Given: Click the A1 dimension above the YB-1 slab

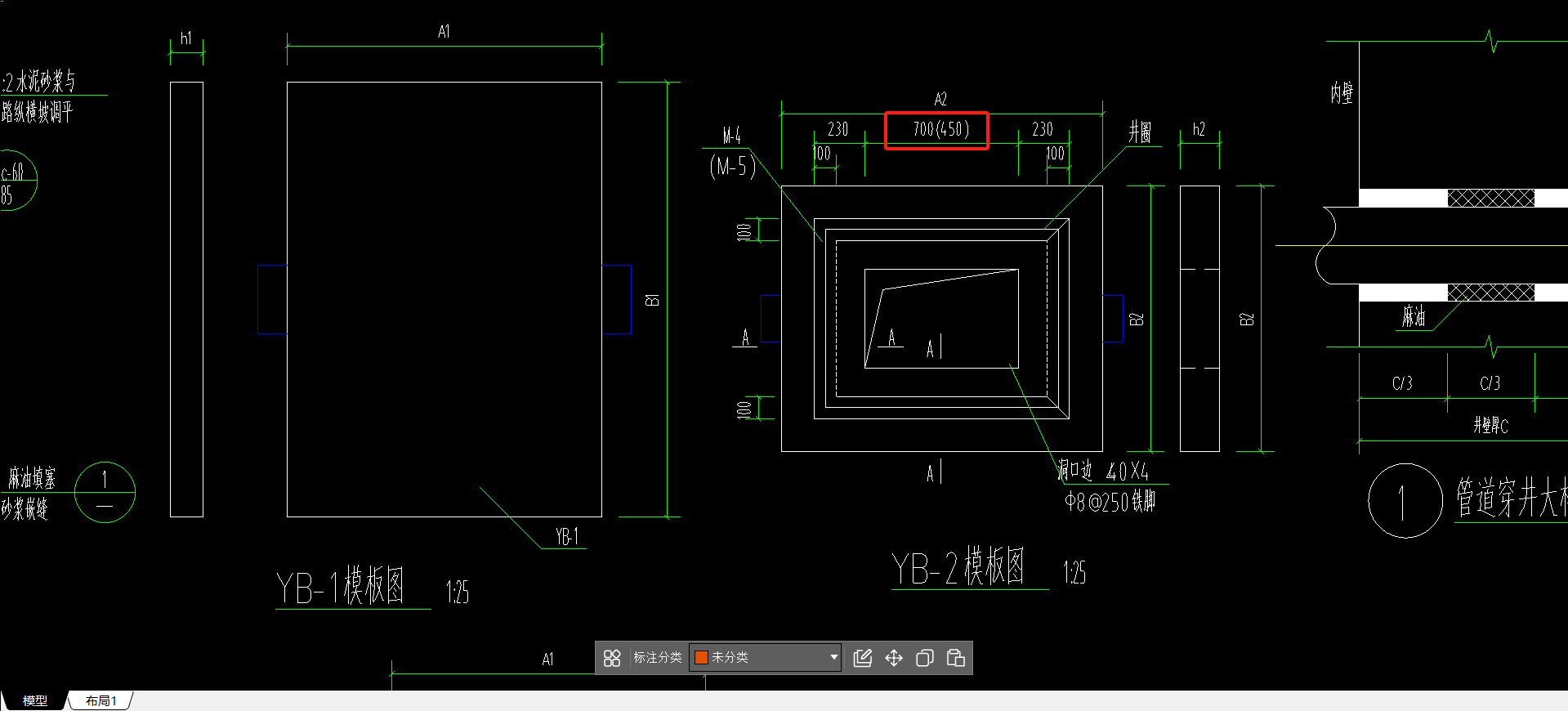Looking at the screenshot, I should click(444, 32).
